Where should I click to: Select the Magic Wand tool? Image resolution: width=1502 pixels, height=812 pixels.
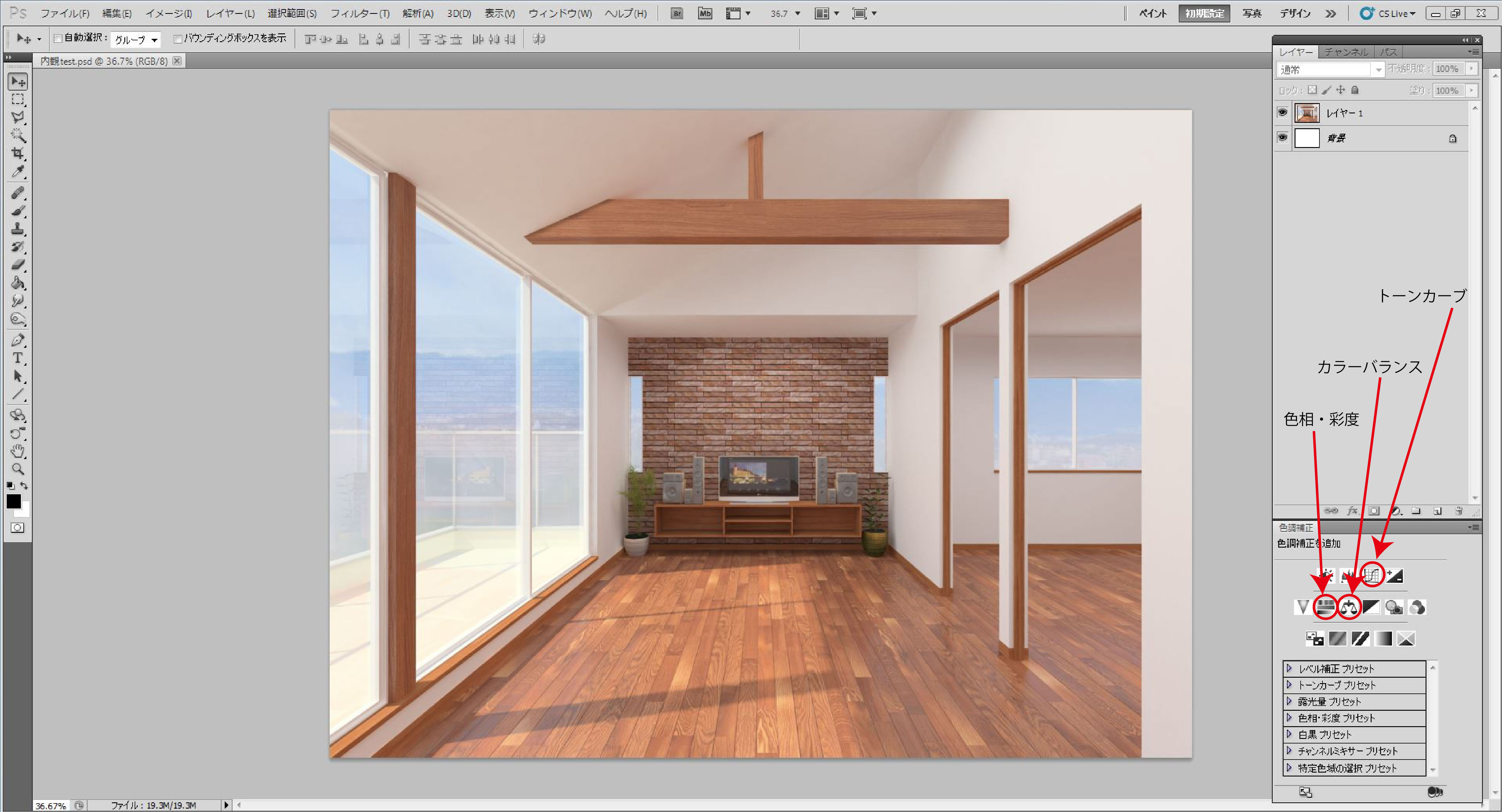(x=18, y=135)
